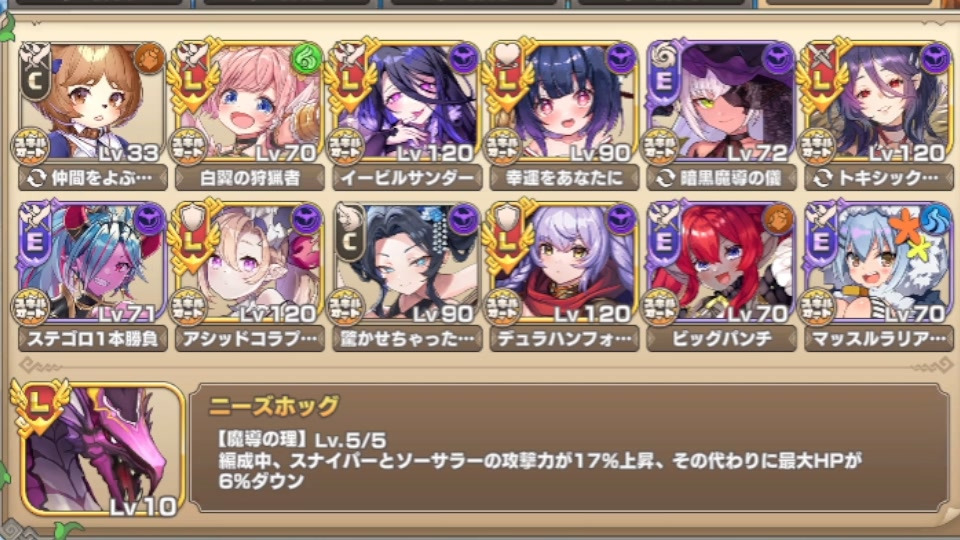Select the デュラハンフォ skill name button
The width and height of the screenshot is (960, 540).
point(564,339)
